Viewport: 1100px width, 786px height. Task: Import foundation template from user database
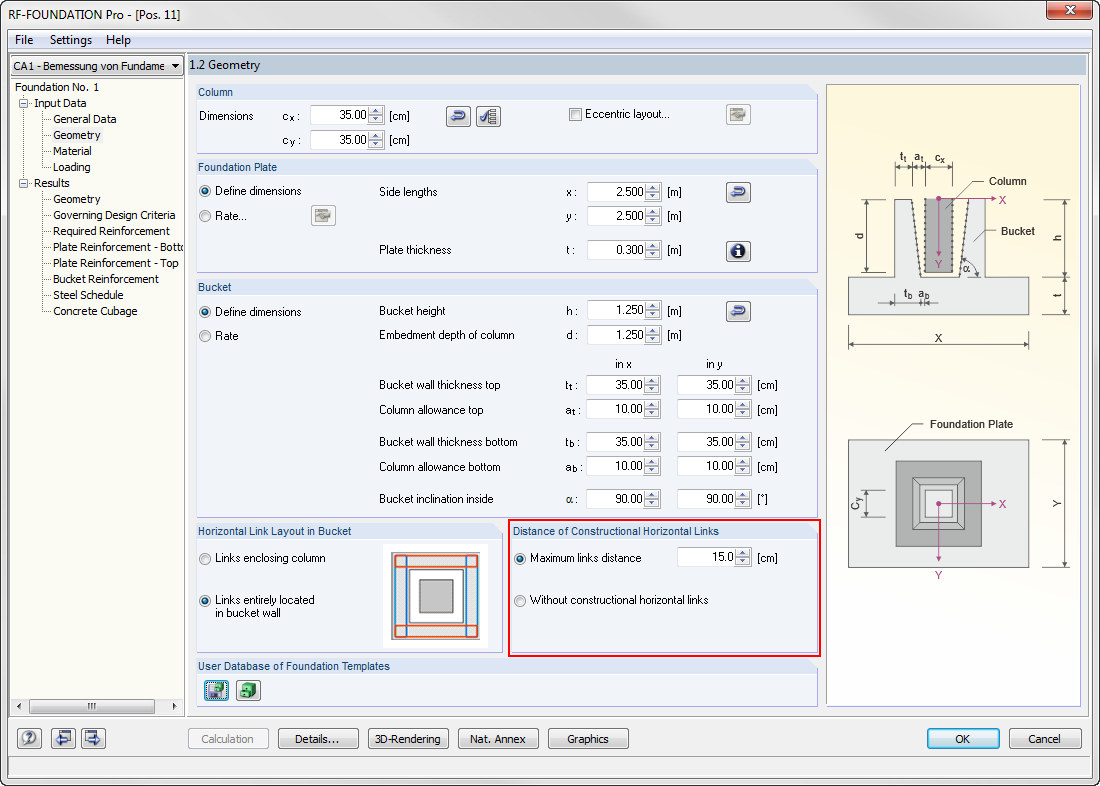point(247,690)
